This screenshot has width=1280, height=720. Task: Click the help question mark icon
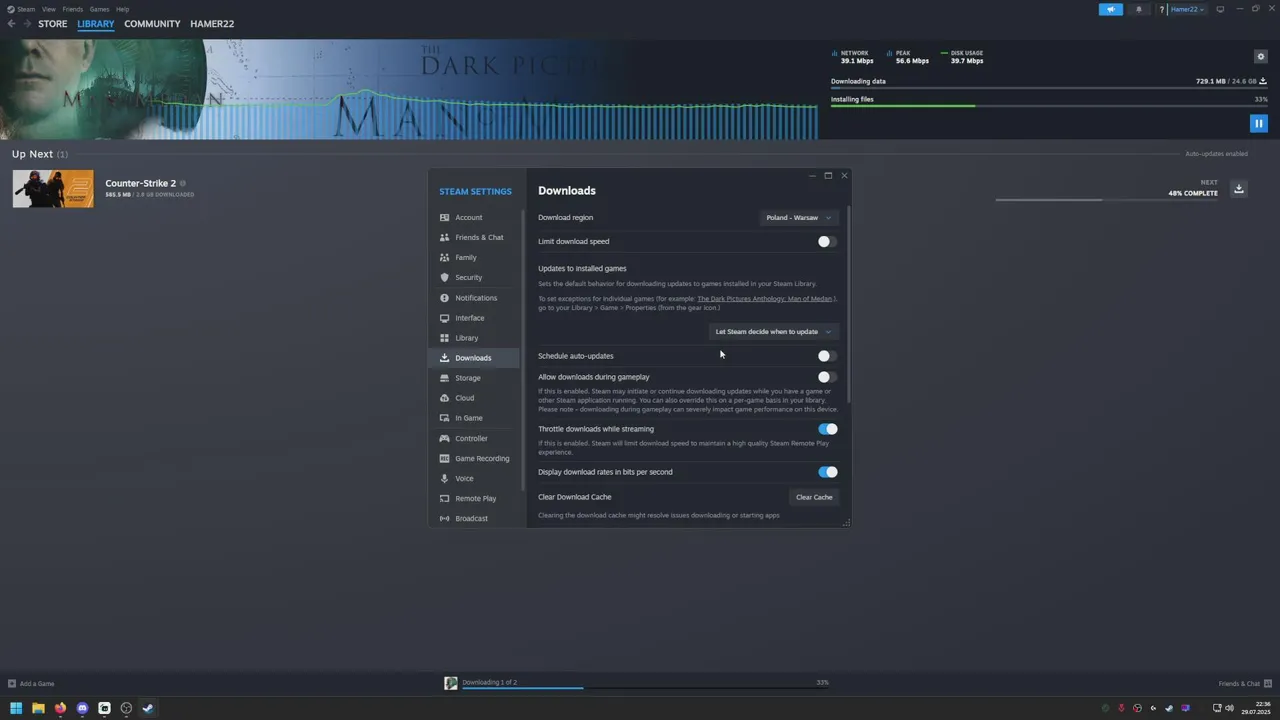tap(1162, 9)
